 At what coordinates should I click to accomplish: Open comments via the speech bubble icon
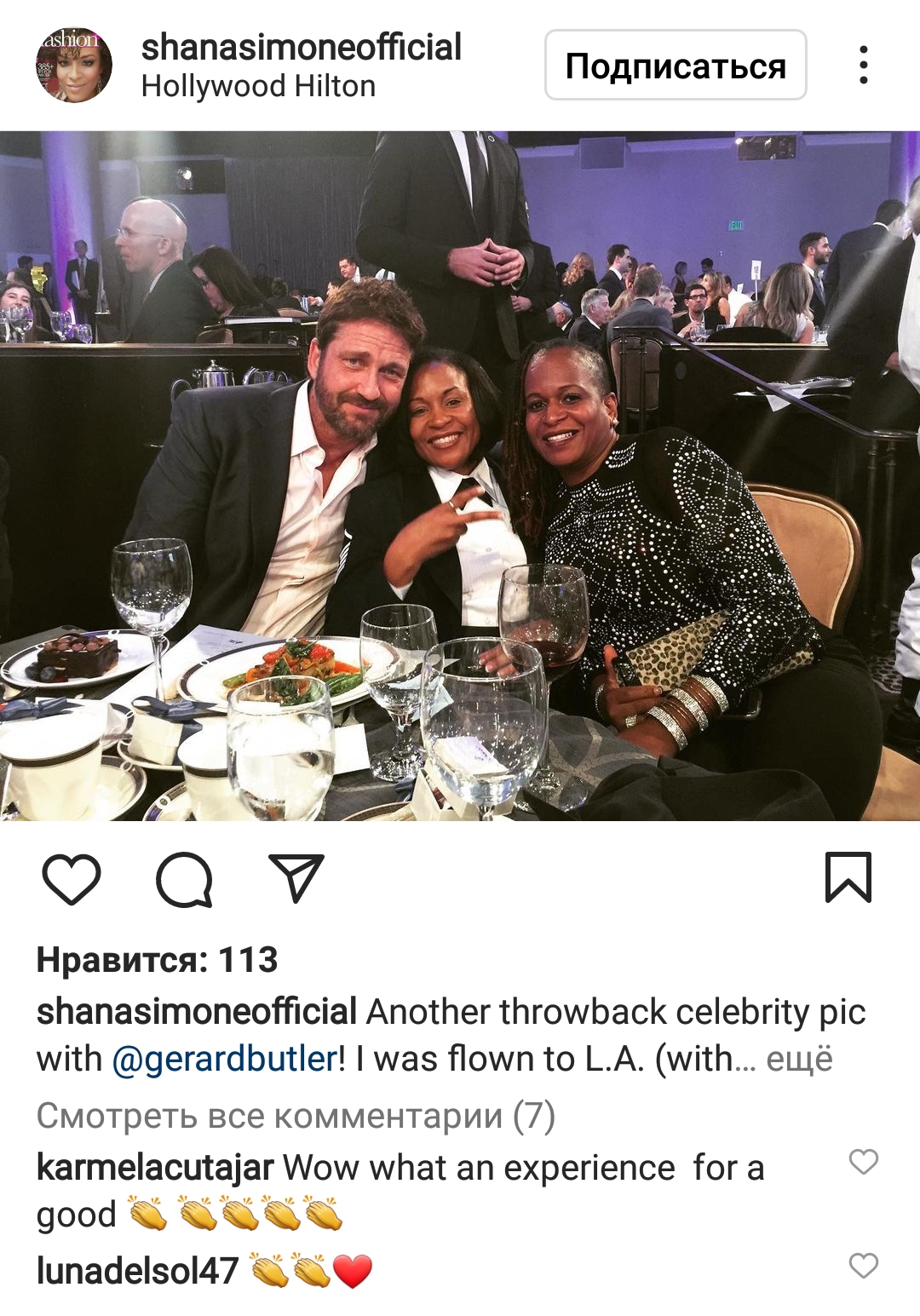(184, 878)
